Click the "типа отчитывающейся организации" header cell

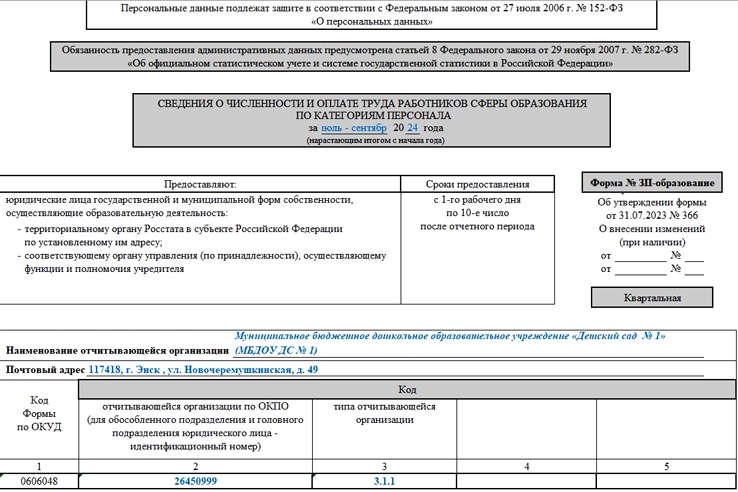coord(384,413)
